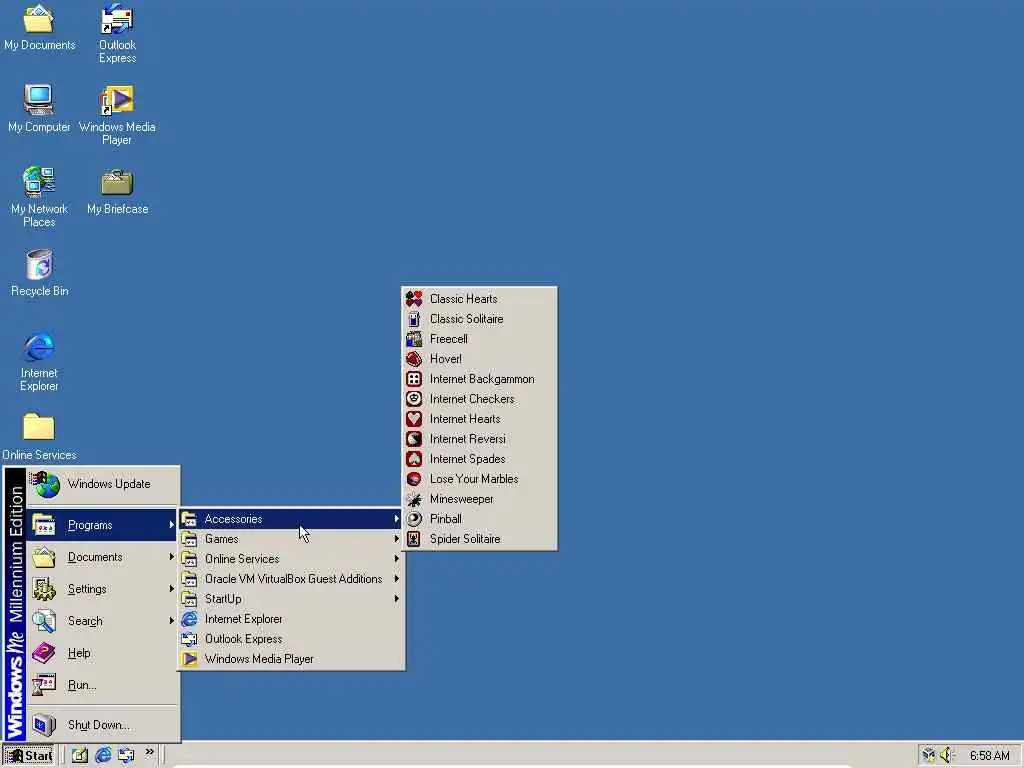Image resolution: width=1024 pixels, height=768 pixels.
Task: Select Outlook Express in Programs menu
Action: click(291, 639)
